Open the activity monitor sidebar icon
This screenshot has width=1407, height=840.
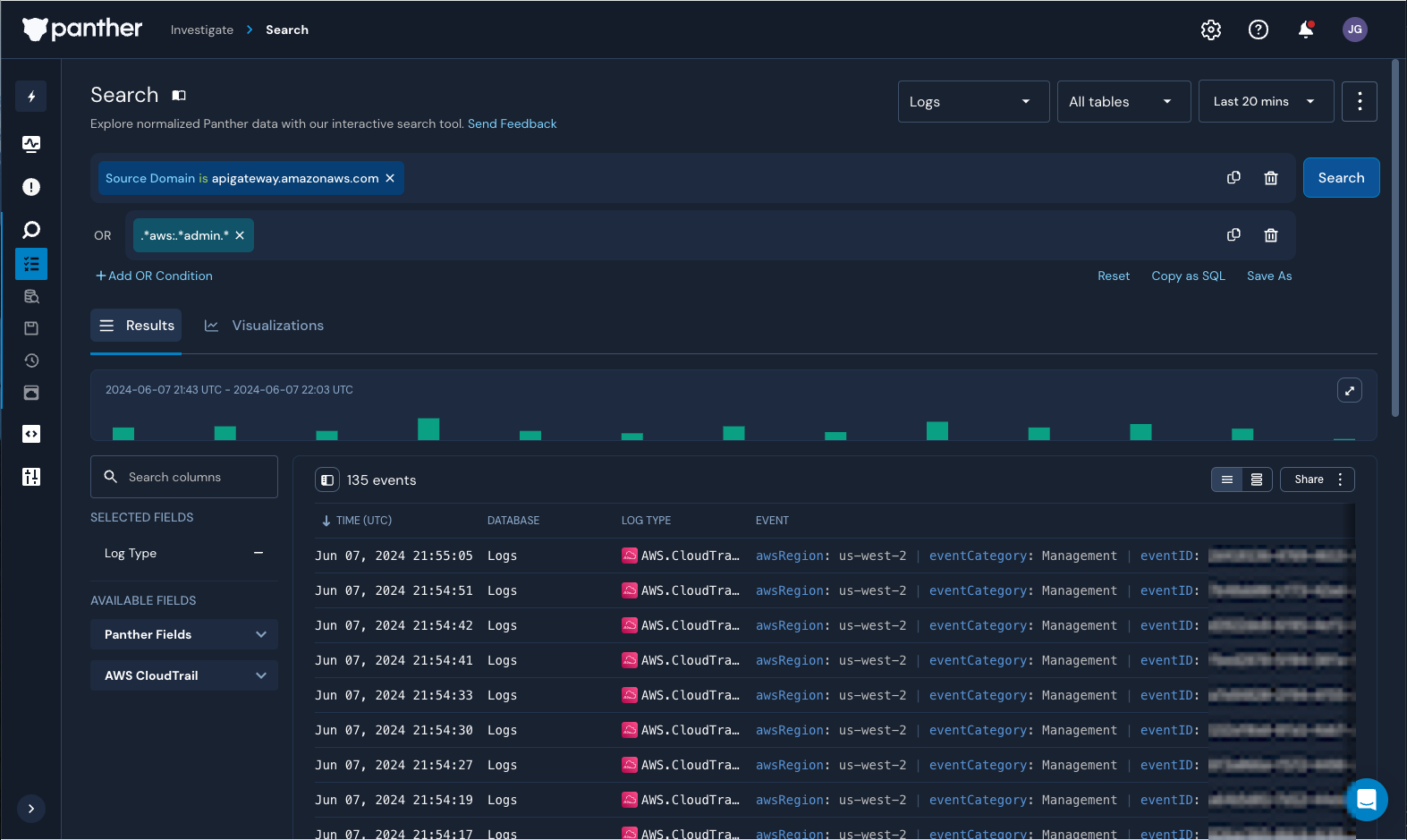[x=31, y=144]
